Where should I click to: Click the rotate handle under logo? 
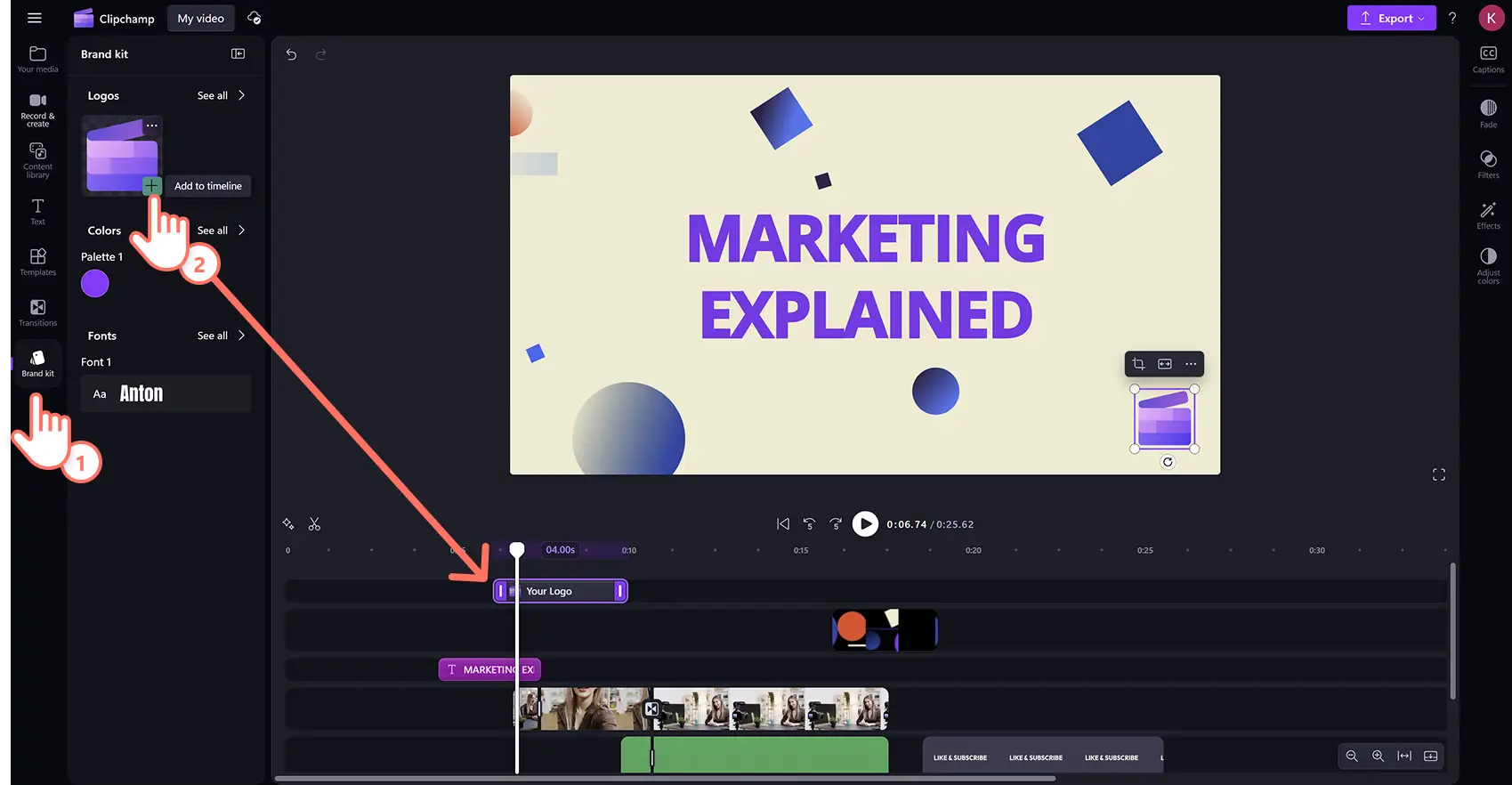[1168, 462]
